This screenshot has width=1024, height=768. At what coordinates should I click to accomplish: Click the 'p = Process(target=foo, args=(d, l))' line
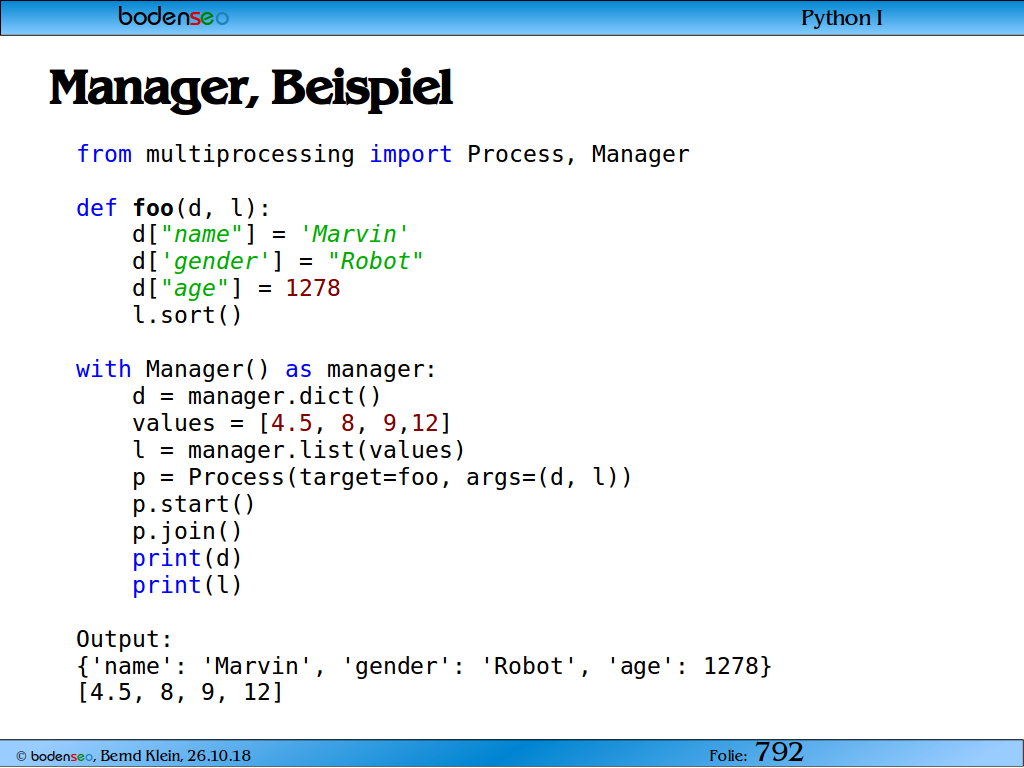point(382,477)
